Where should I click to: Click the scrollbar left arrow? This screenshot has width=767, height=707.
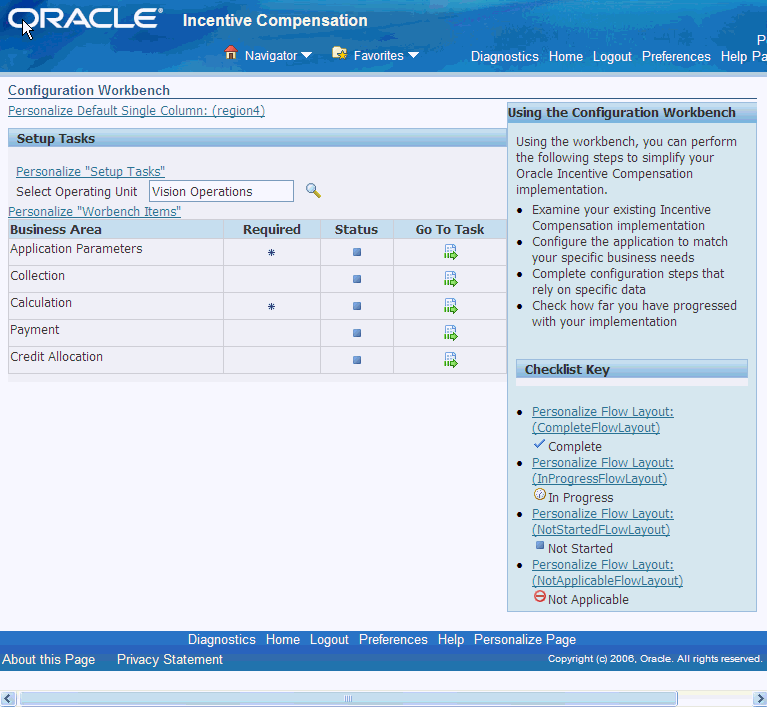click(x=7, y=698)
